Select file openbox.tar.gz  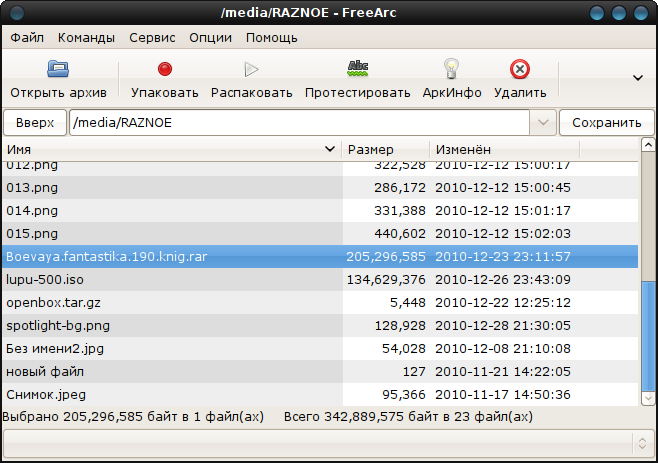click(x=53, y=303)
